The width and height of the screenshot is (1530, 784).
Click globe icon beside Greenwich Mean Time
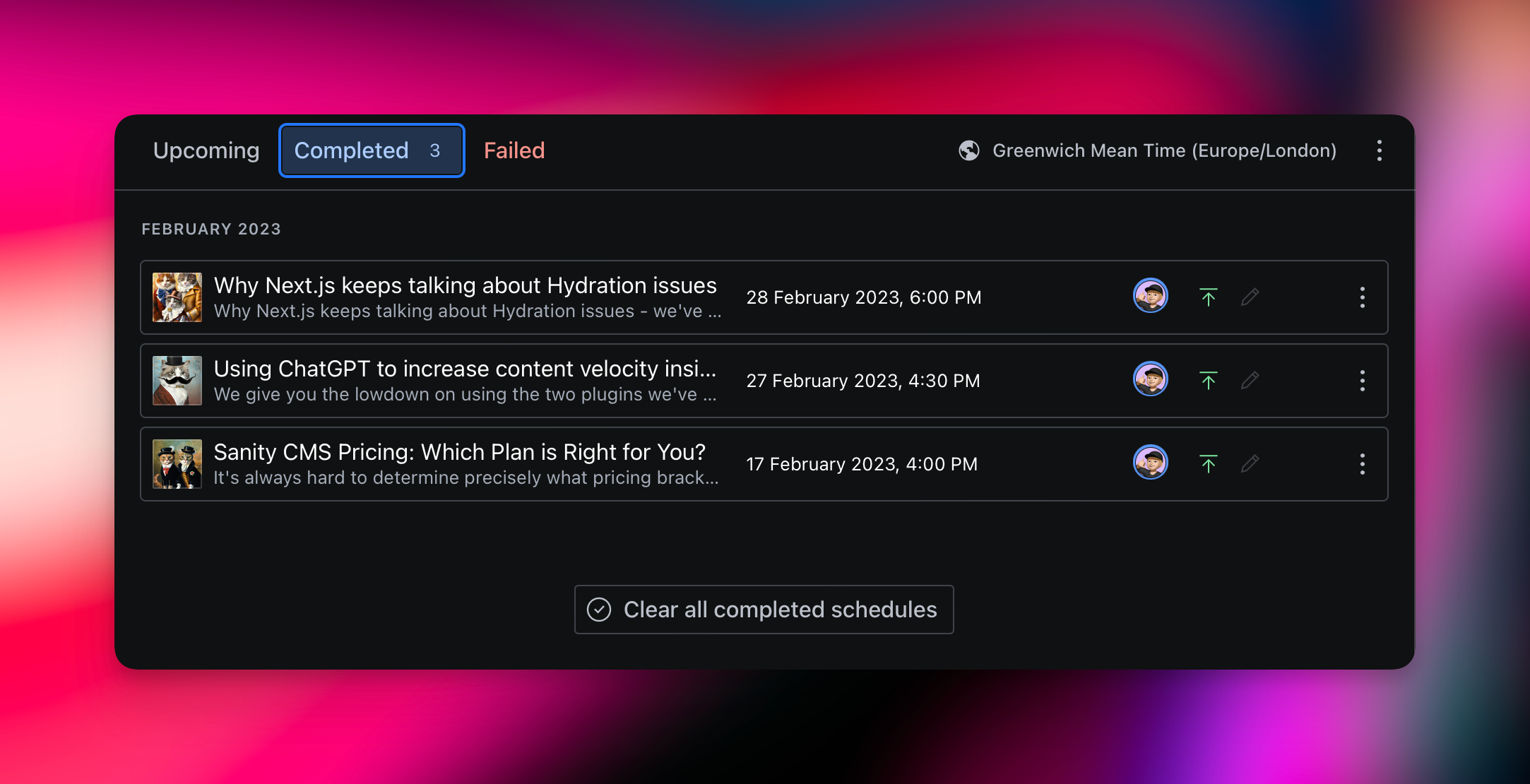(968, 150)
